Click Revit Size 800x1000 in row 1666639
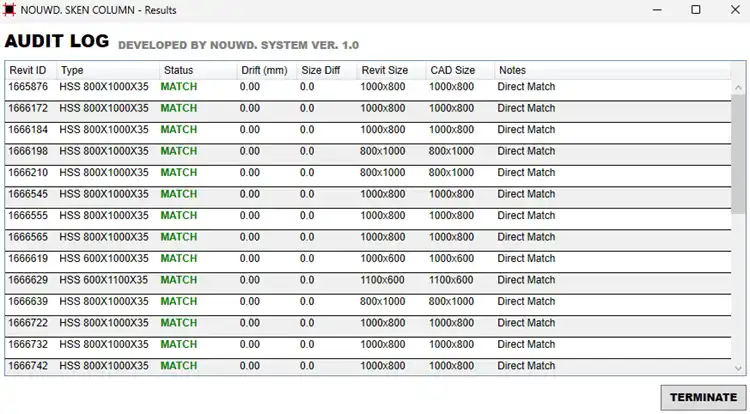Viewport: 750px width, 414px height. (383, 302)
